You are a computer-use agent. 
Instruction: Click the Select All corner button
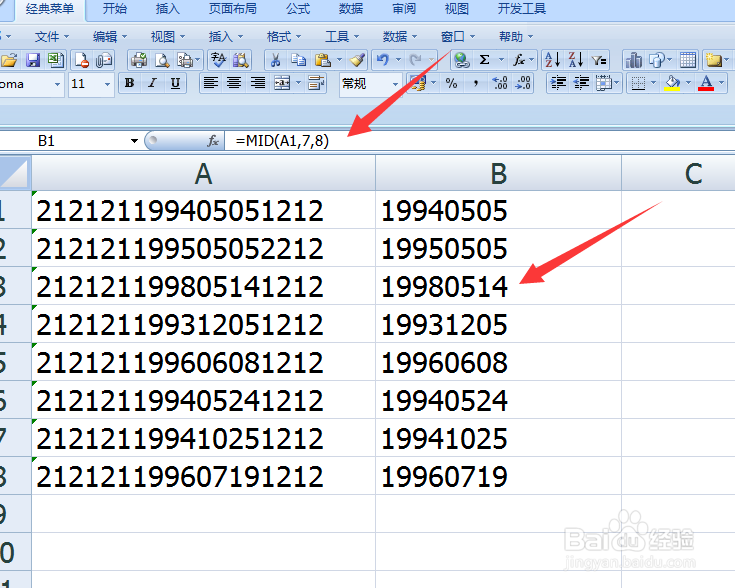[15, 173]
